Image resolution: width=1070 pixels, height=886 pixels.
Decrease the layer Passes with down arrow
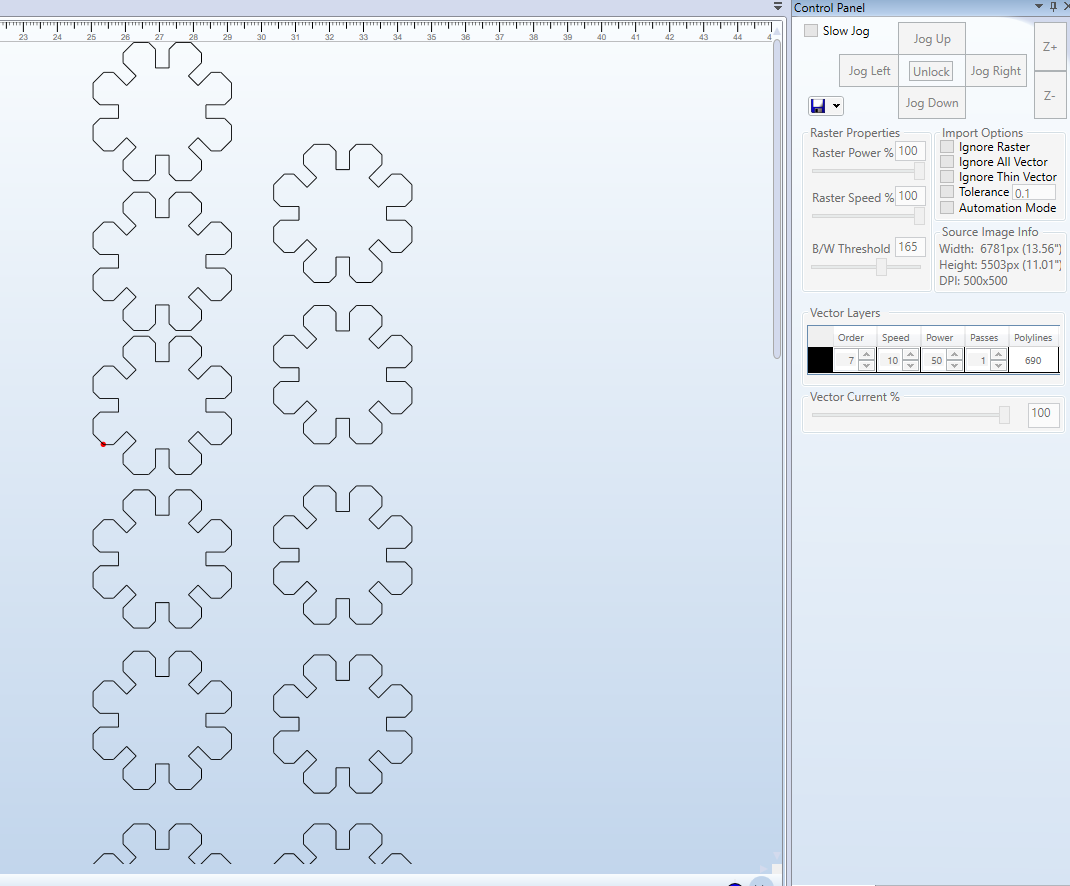tap(998, 365)
